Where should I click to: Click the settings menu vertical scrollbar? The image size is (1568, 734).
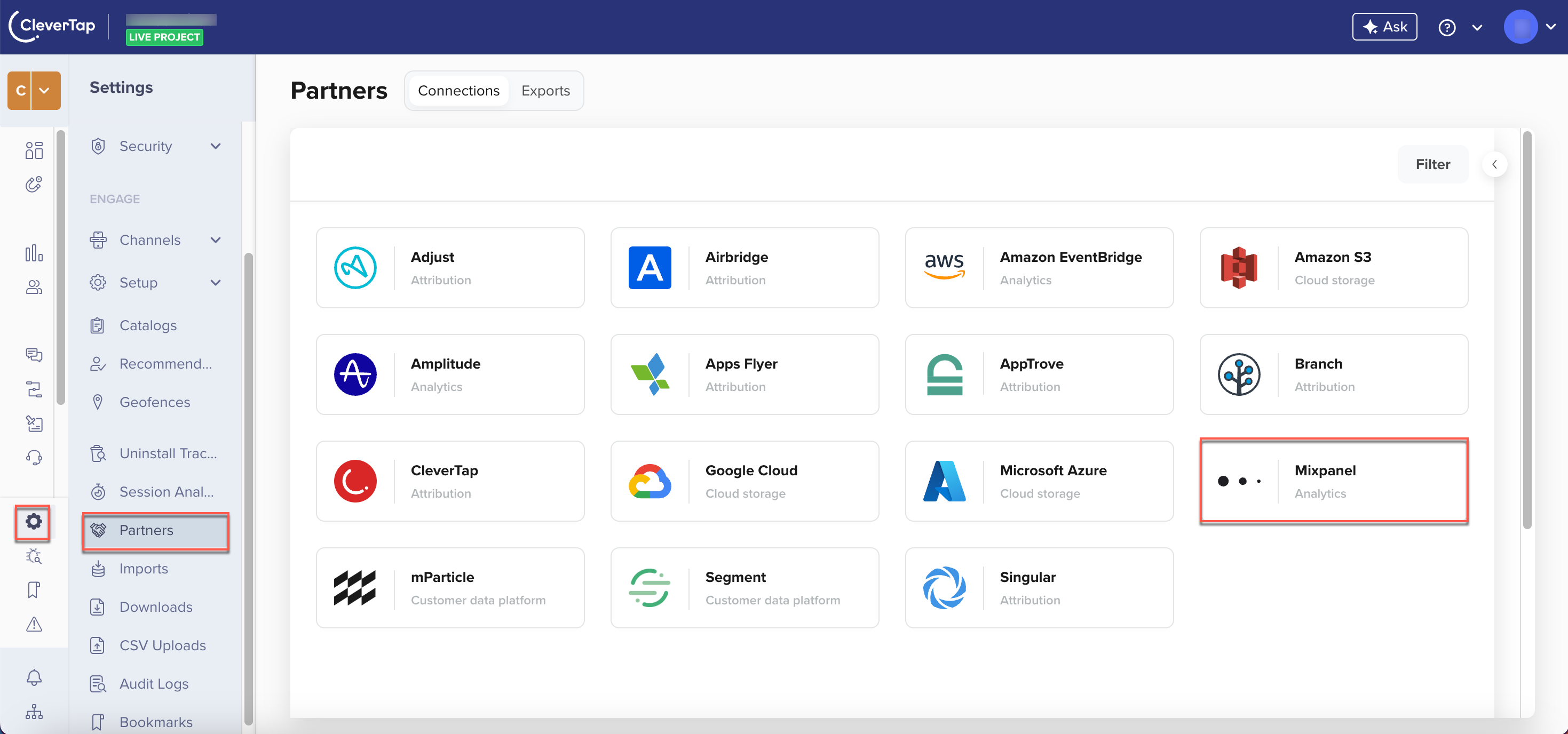click(x=248, y=488)
